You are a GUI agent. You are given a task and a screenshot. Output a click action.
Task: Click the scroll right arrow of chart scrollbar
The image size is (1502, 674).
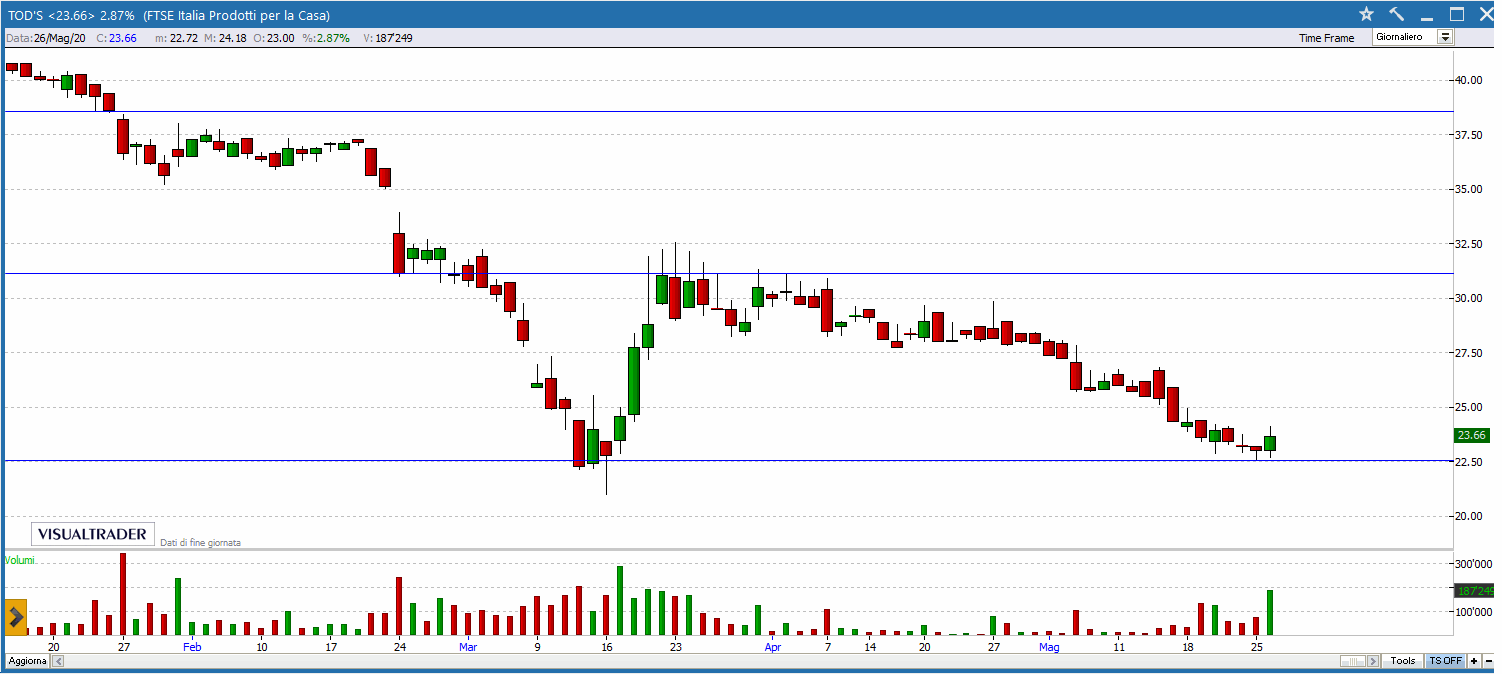tap(1373, 661)
